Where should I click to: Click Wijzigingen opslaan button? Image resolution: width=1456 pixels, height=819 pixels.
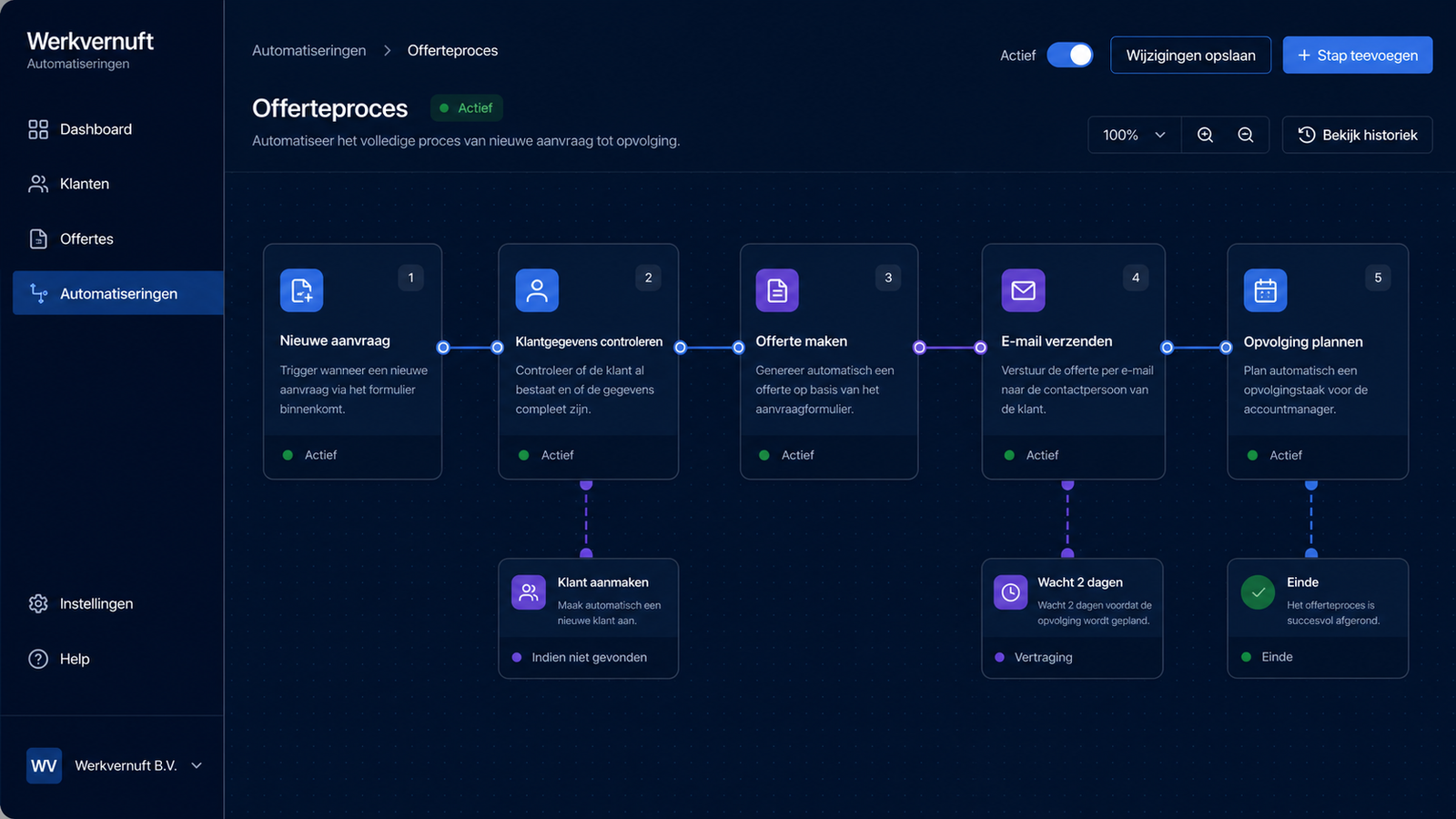pyautogui.click(x=1190, y=56)
